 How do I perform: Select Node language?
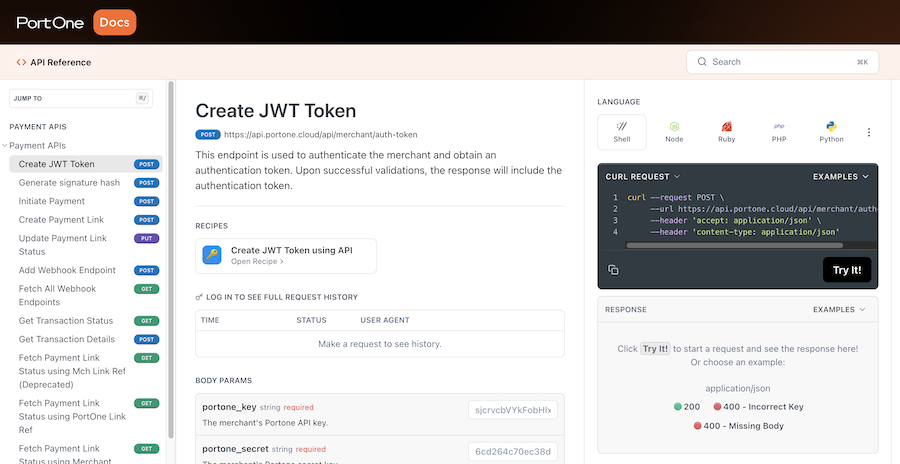[x=674, y=132]
